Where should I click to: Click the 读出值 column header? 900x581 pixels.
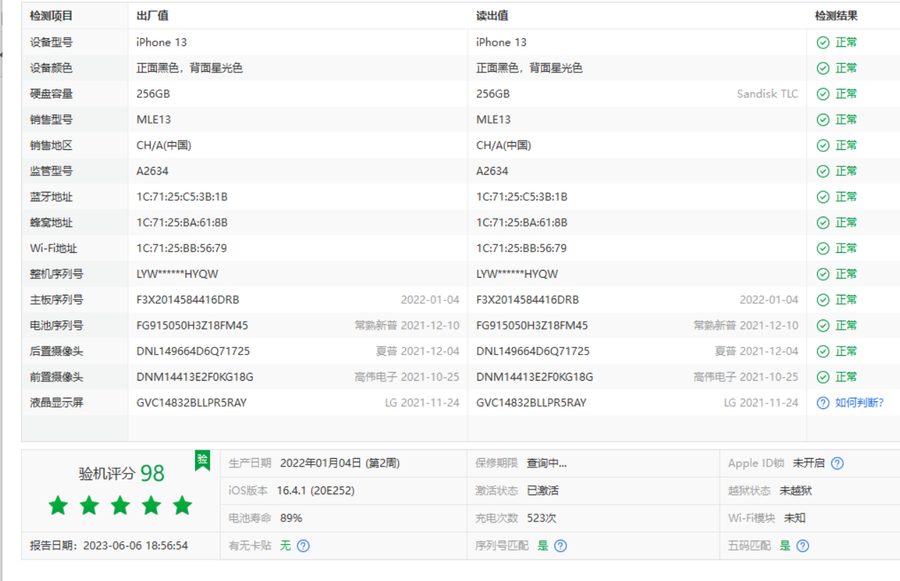[492, 16]
